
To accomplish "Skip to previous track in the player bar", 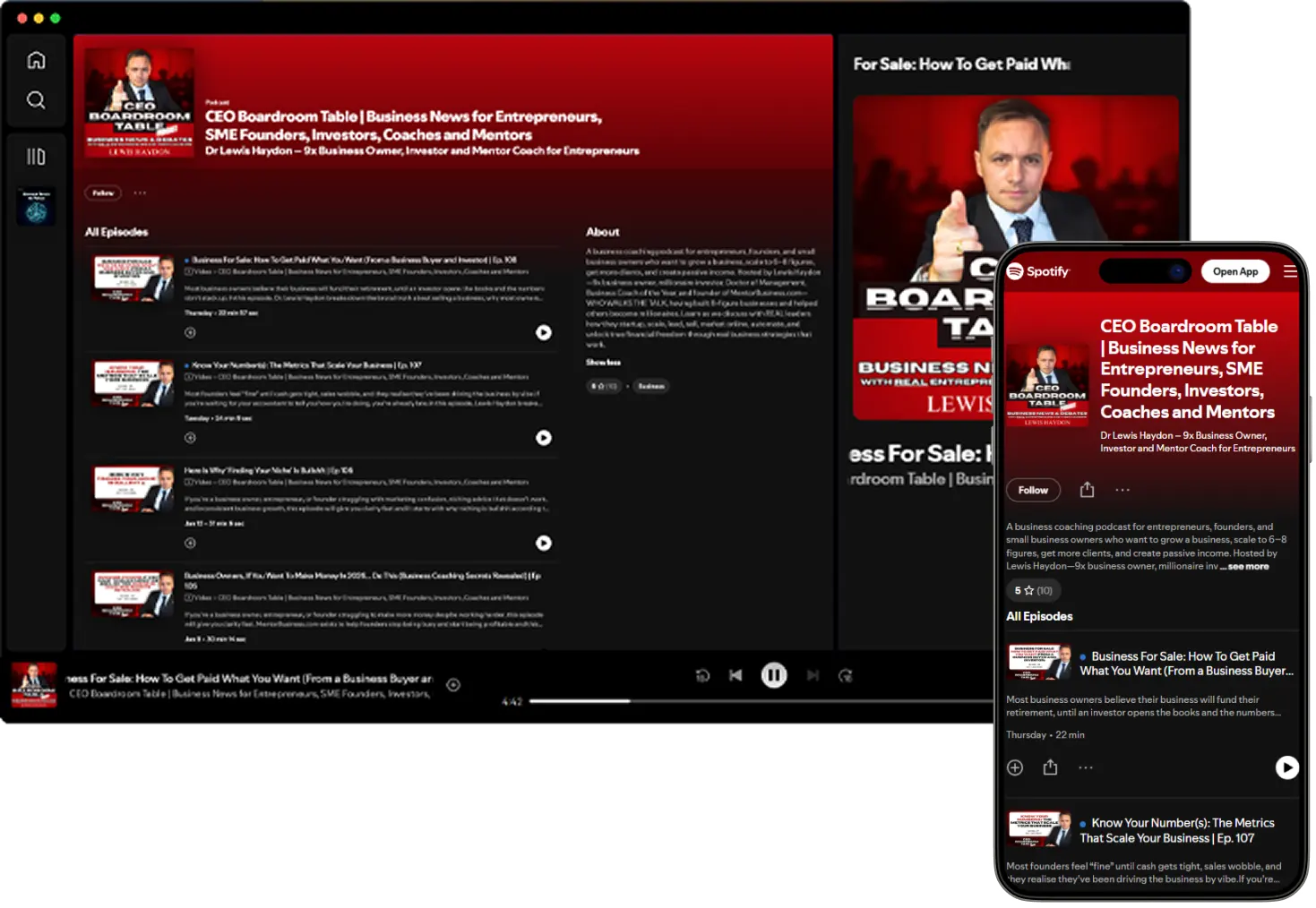I will 735,675.
